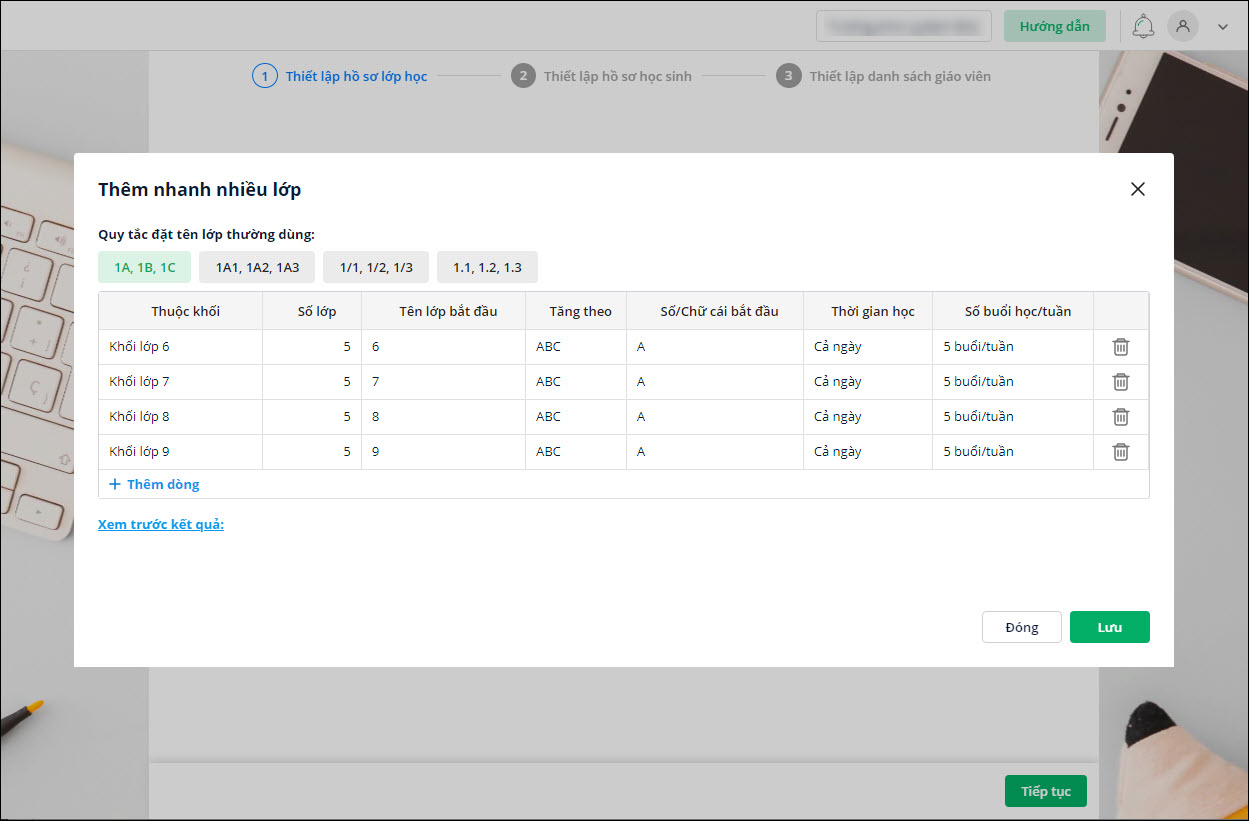Open Thuộc khối cell Khối lớp 6

181,347
